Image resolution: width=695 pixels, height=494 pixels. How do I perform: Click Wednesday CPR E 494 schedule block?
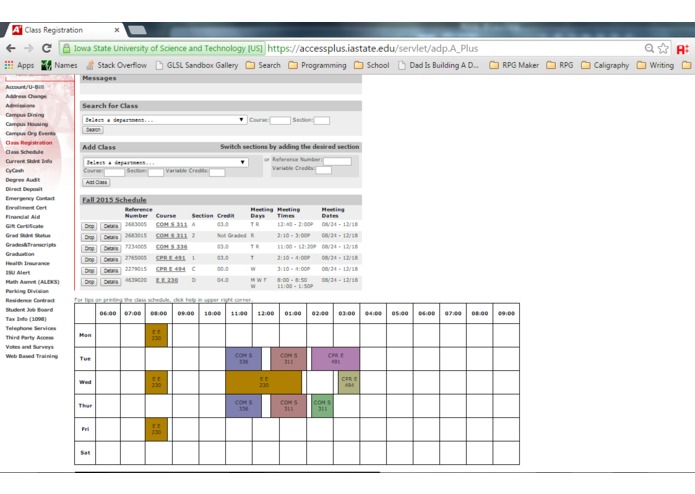pos(349,382)
